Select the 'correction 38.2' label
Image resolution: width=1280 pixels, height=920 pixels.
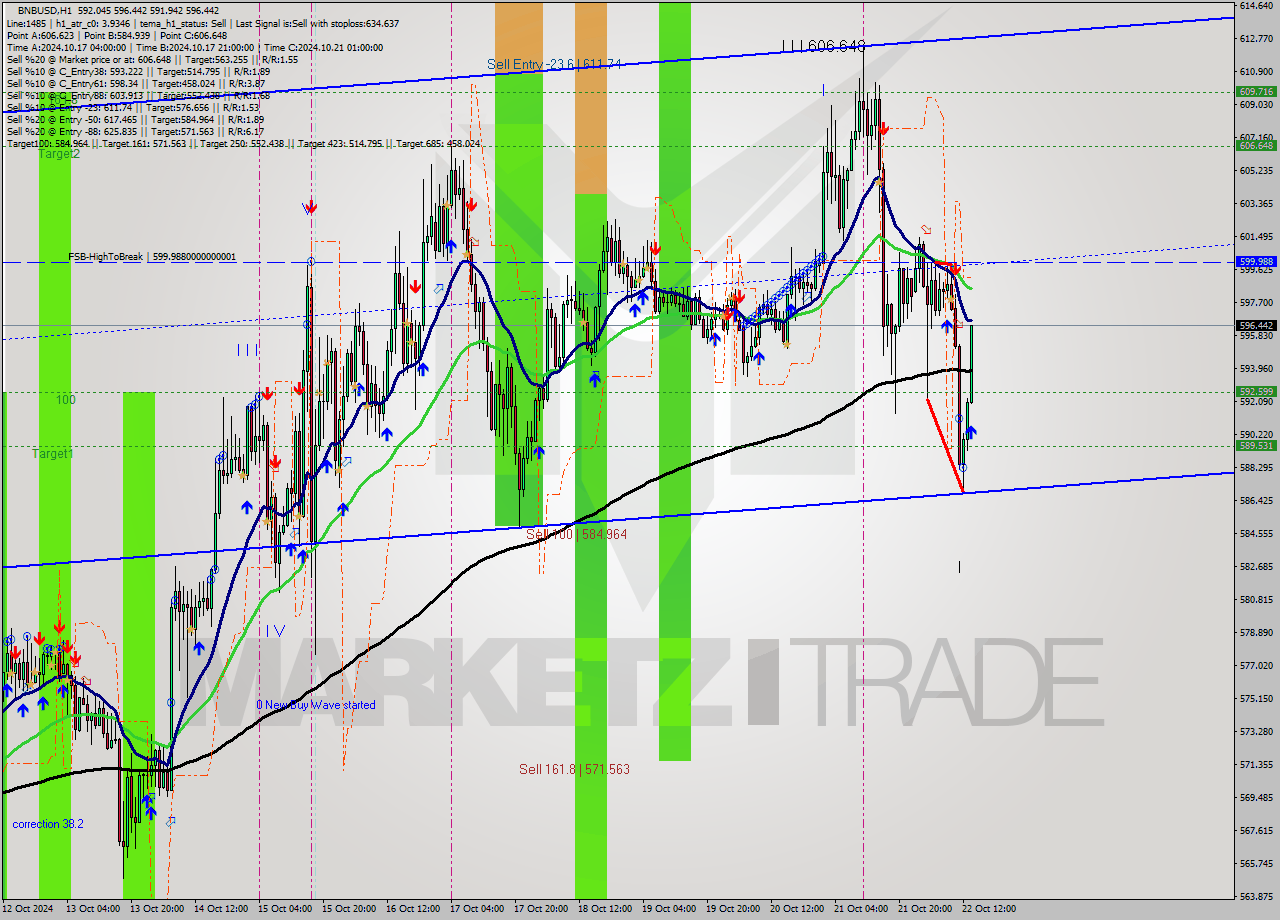[x=48, y=824]
